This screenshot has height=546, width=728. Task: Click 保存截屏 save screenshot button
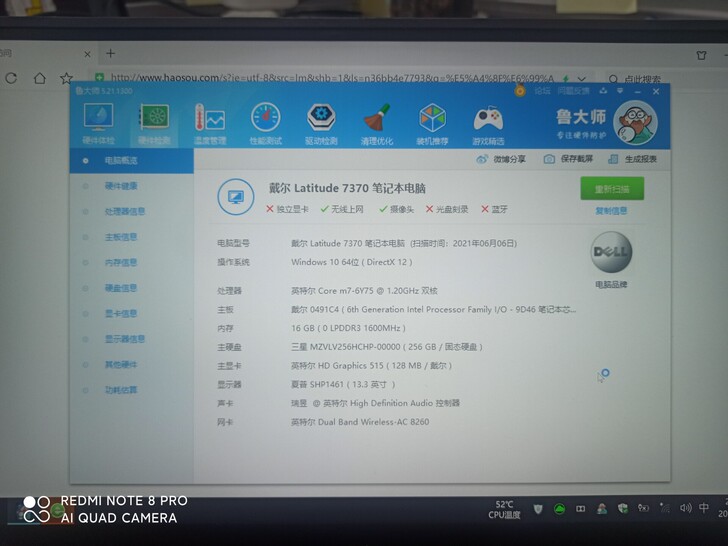click(568, 159)
